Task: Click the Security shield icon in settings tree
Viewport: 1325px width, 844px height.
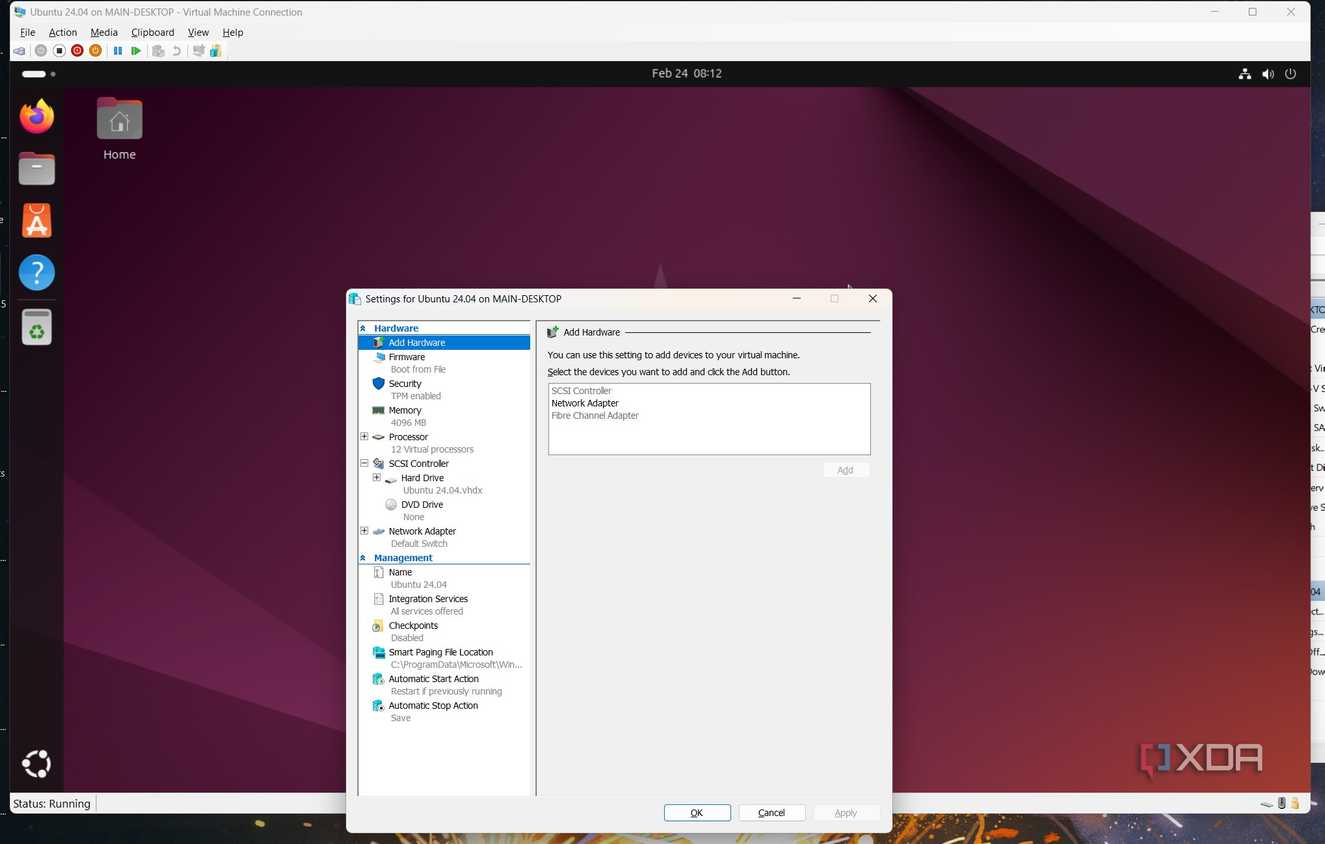Action: coord(378,384)
